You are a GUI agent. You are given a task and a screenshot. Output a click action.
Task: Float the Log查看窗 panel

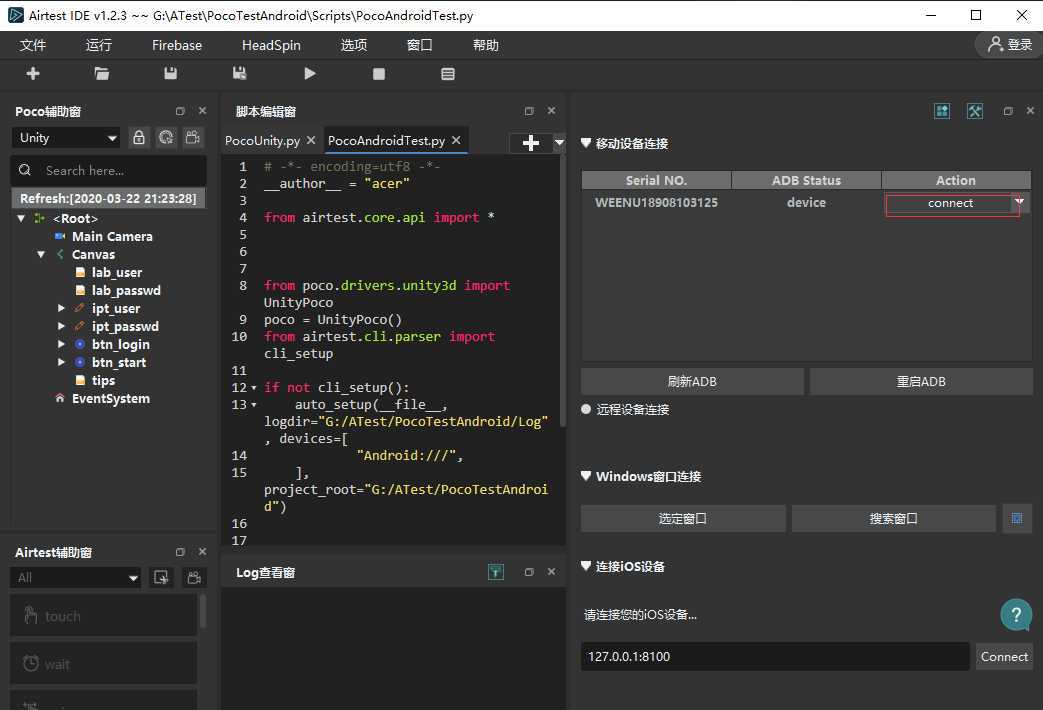click(x=529, y=572)
